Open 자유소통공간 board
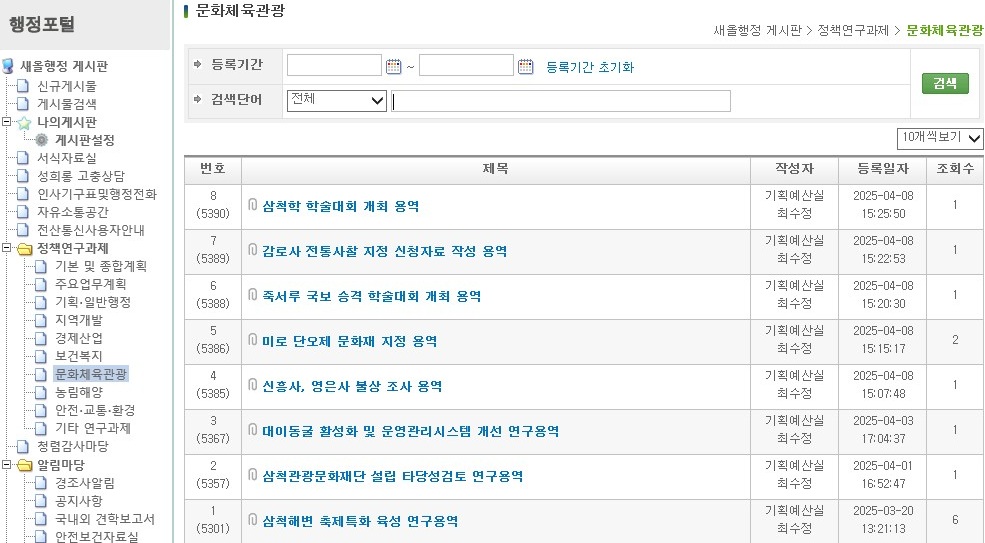 coord(73,212)
